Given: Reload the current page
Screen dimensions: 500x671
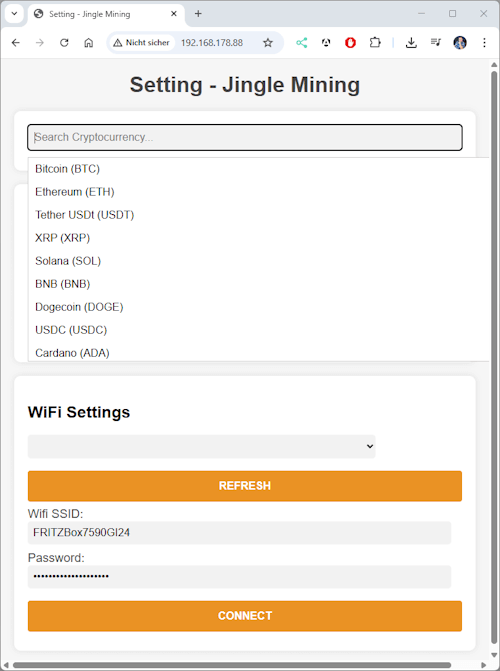Looking at the screenshot, I should coord(64,42).
